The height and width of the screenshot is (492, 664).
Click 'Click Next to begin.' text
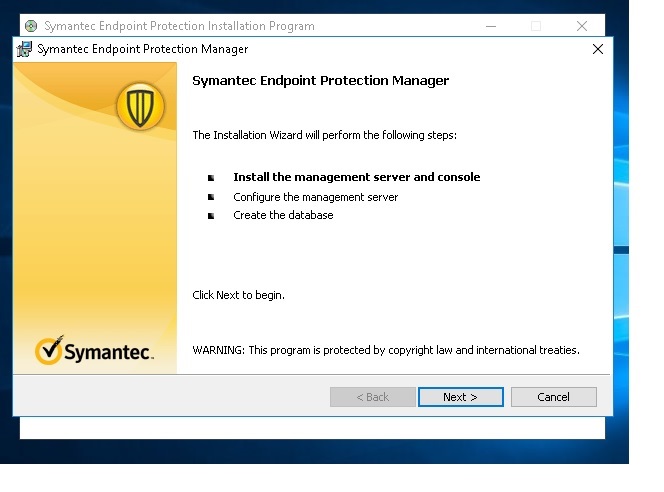(x=238, y=295)
